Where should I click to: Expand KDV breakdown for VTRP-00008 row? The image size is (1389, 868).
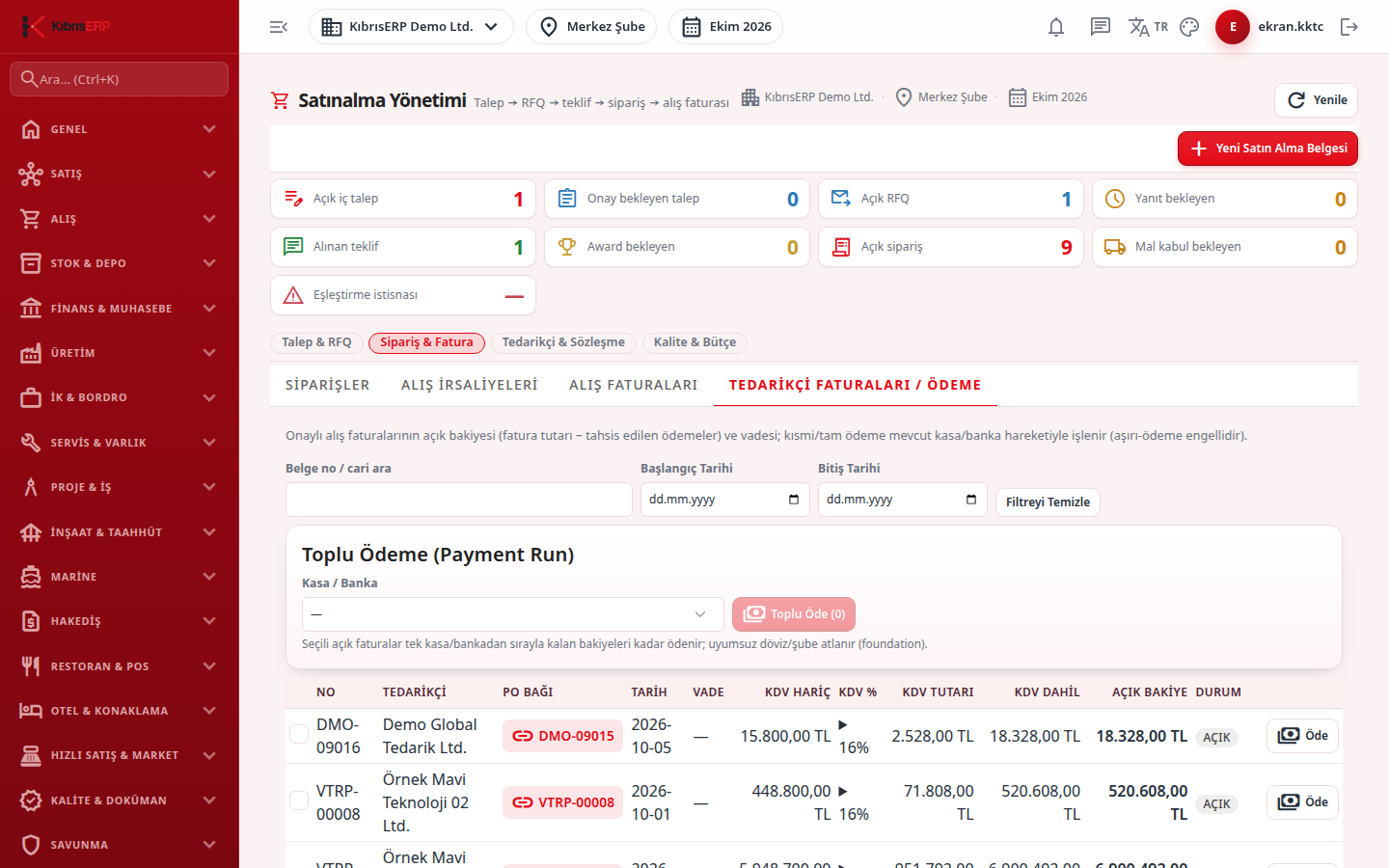click(843, 791)
